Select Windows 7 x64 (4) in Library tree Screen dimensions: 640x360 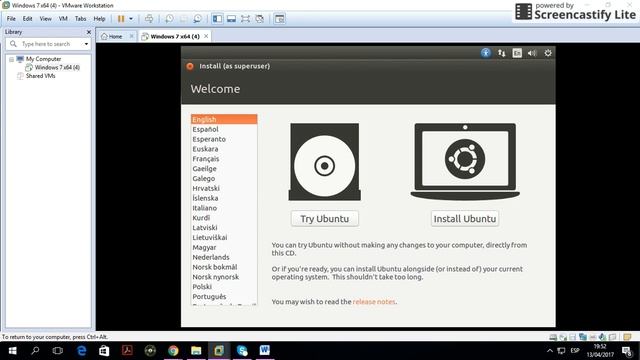click(57, 67)
